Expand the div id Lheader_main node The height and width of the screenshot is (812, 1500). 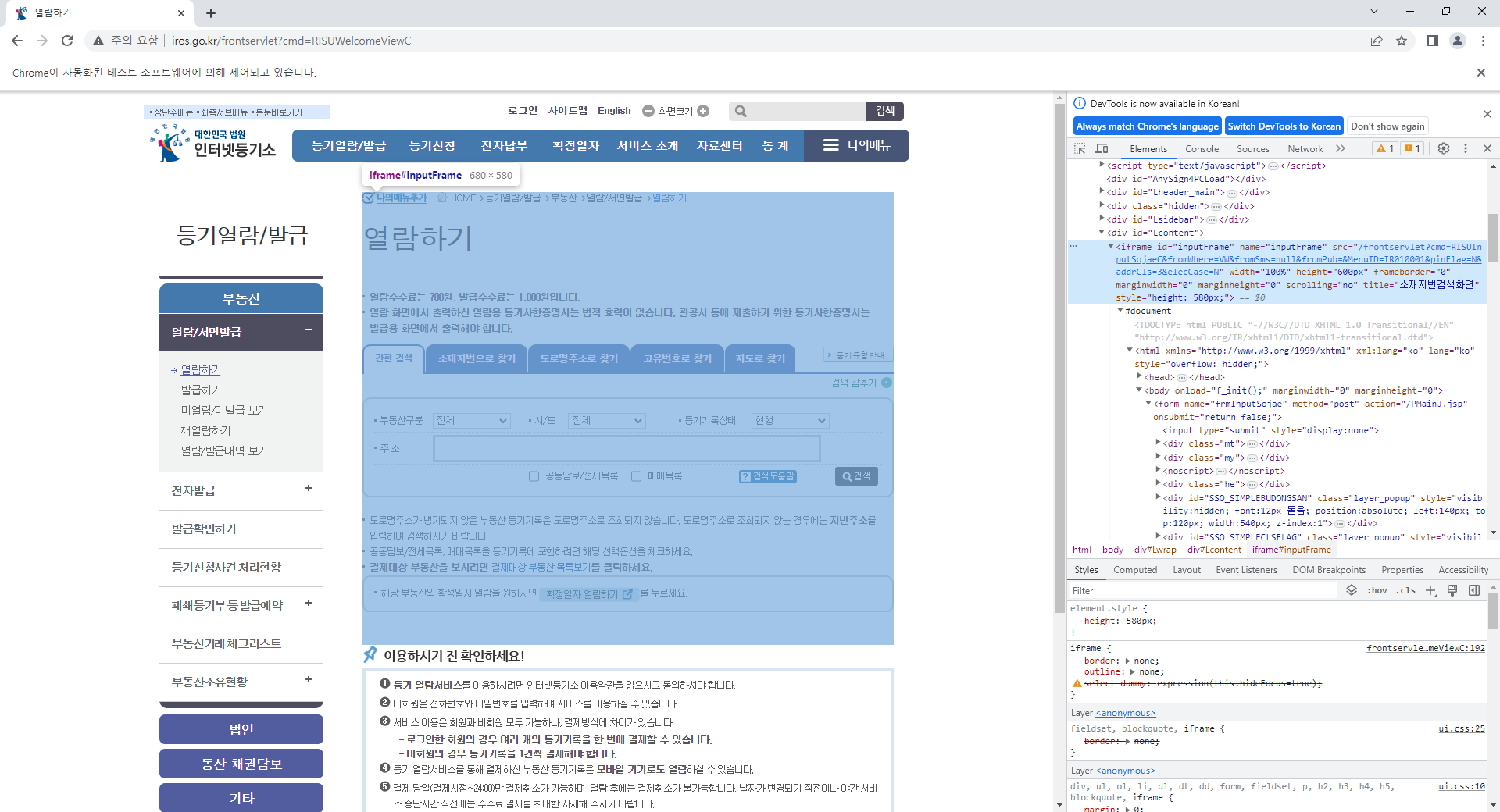(x=1102, y=192)
